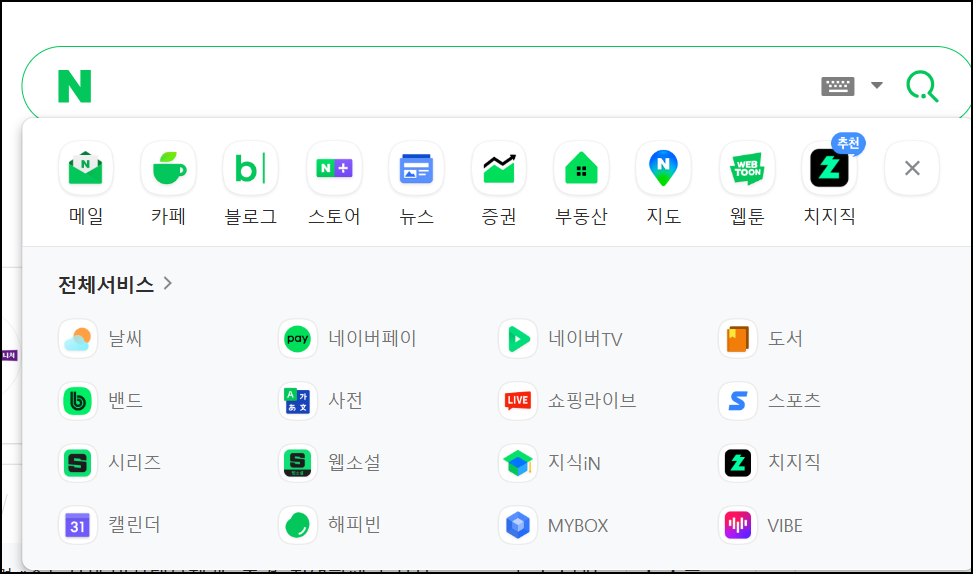The width and height of the screenshot is (973, 574).
Task: Select the 사전 text label
Action: (345, 400)
